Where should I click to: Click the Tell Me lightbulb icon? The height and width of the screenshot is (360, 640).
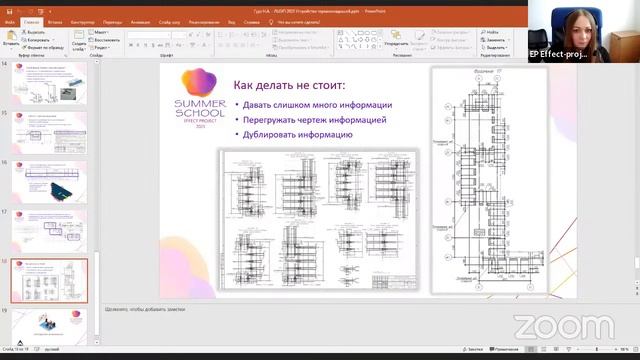click(x=271, y=22)
